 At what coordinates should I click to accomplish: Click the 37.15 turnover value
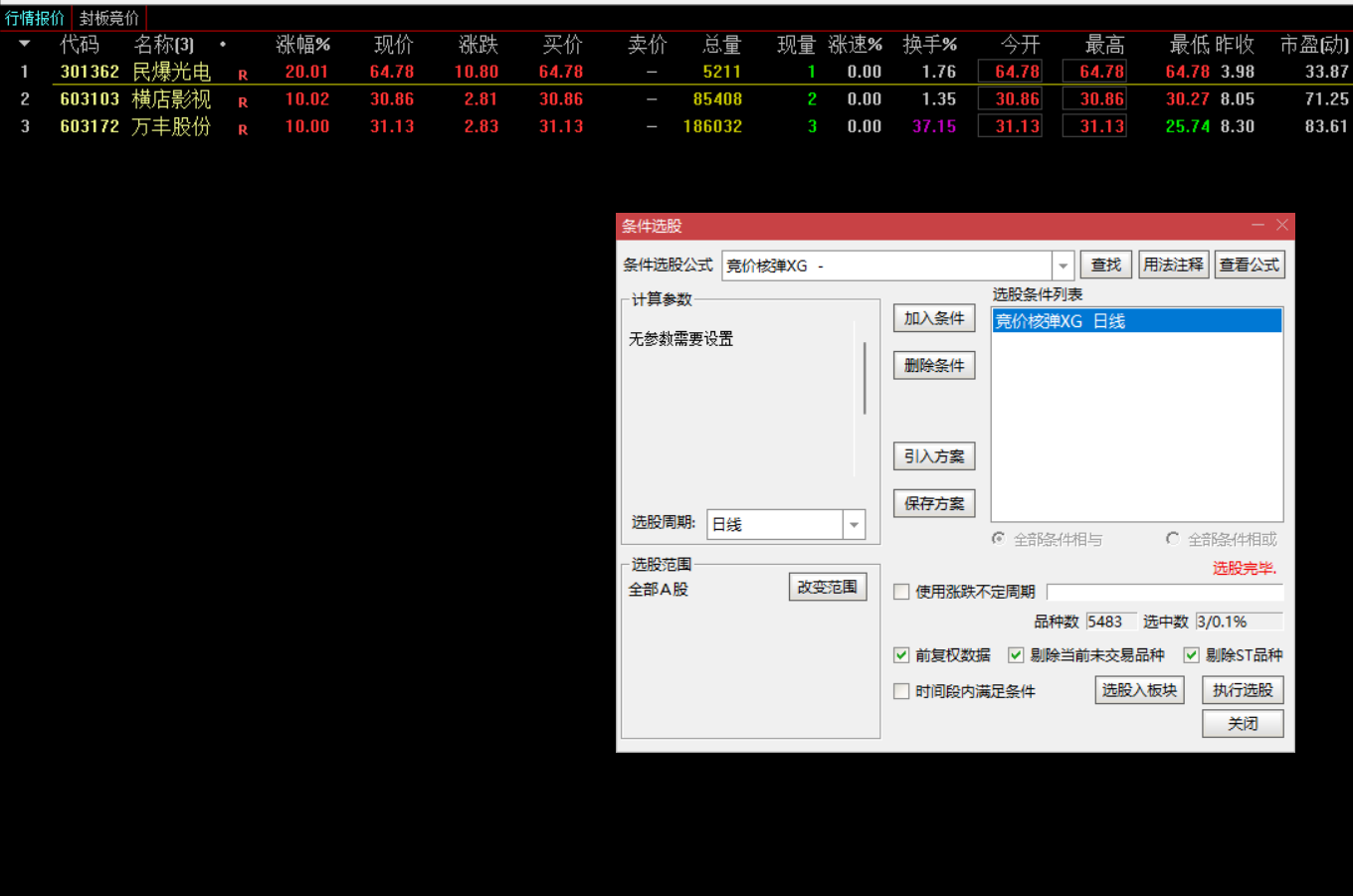[x=934, y=126]
